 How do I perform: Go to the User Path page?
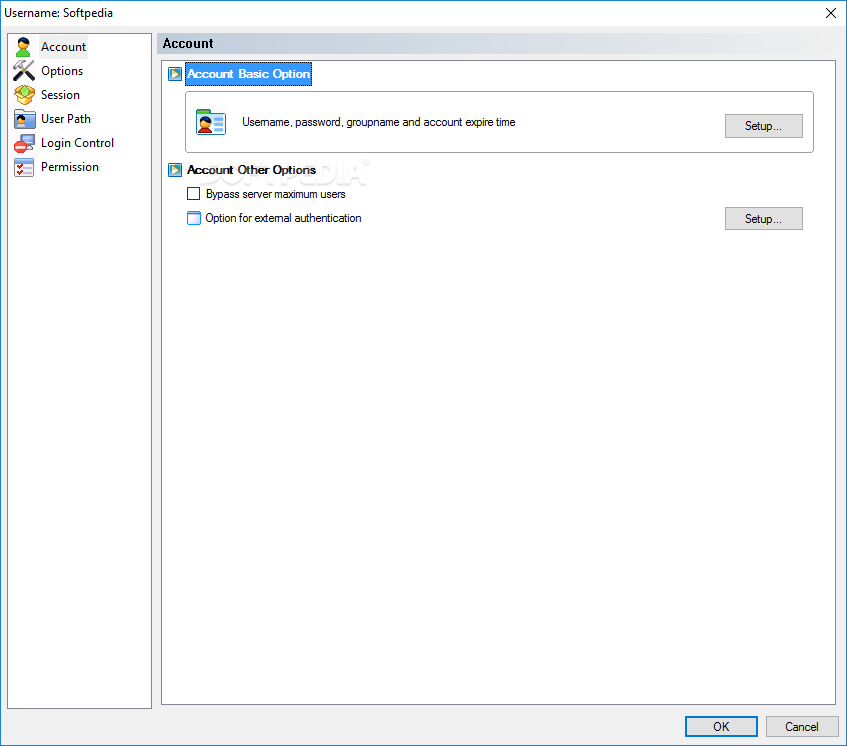66,119
